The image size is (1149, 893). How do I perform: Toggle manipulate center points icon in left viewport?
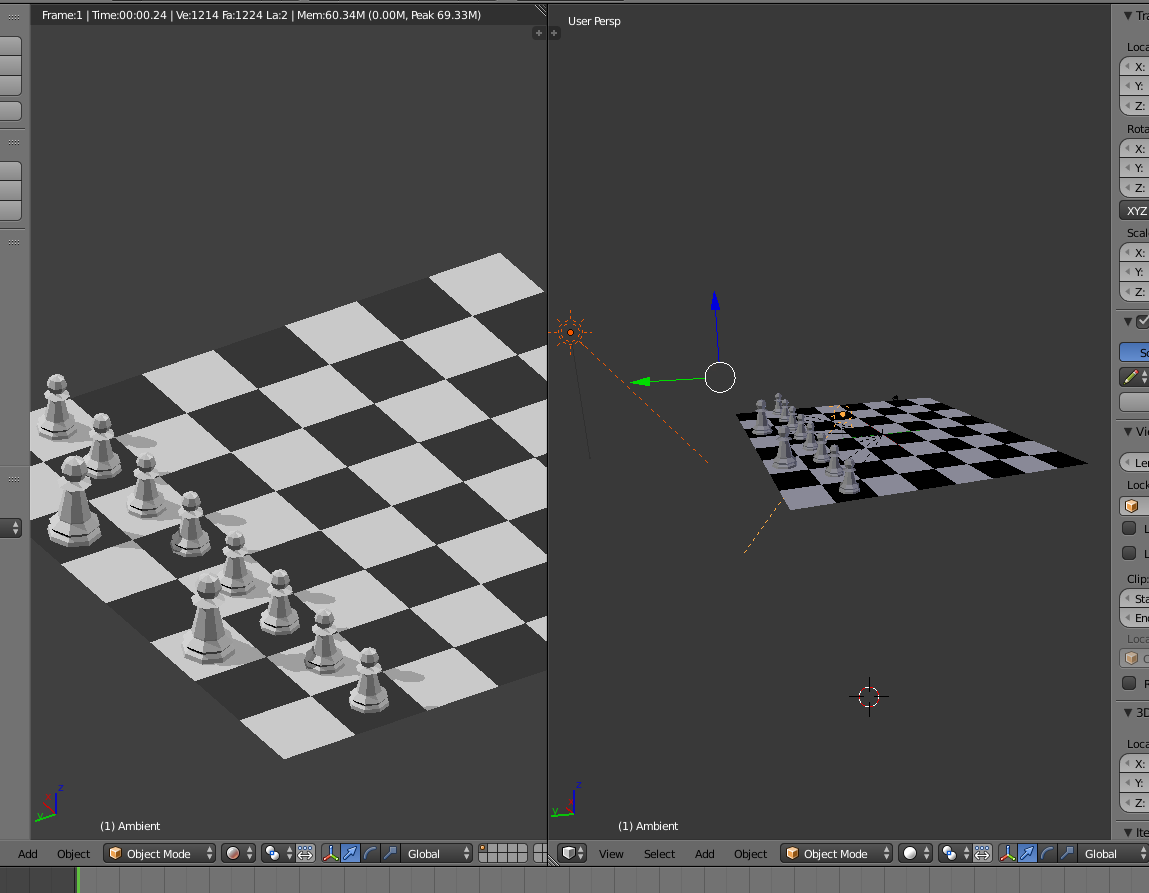[306, 853]
